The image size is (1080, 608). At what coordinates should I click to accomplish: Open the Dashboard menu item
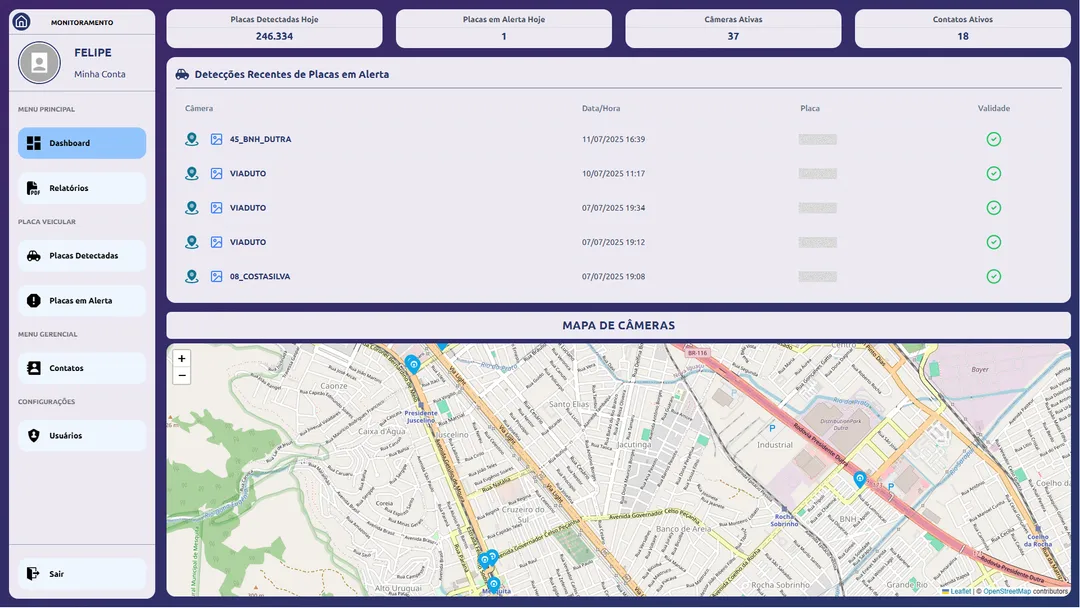tap(82, 143)
